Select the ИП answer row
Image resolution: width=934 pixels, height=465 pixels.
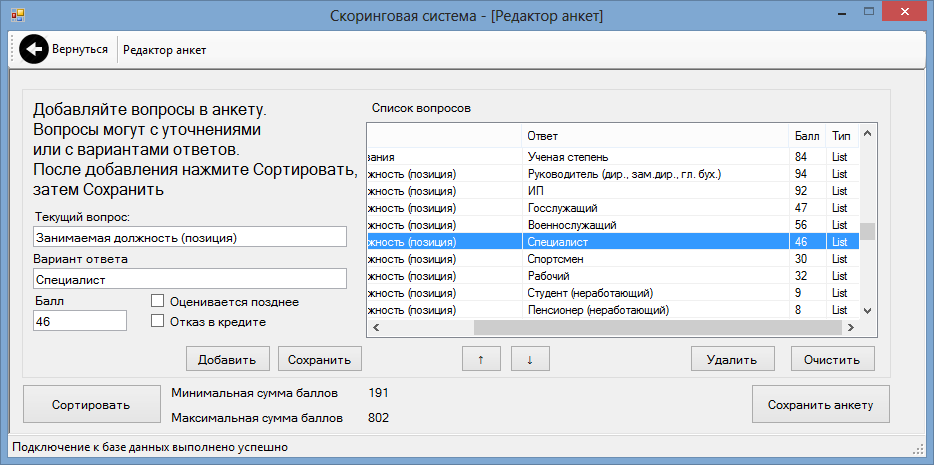pyautogui.click(x=613, y=191)
